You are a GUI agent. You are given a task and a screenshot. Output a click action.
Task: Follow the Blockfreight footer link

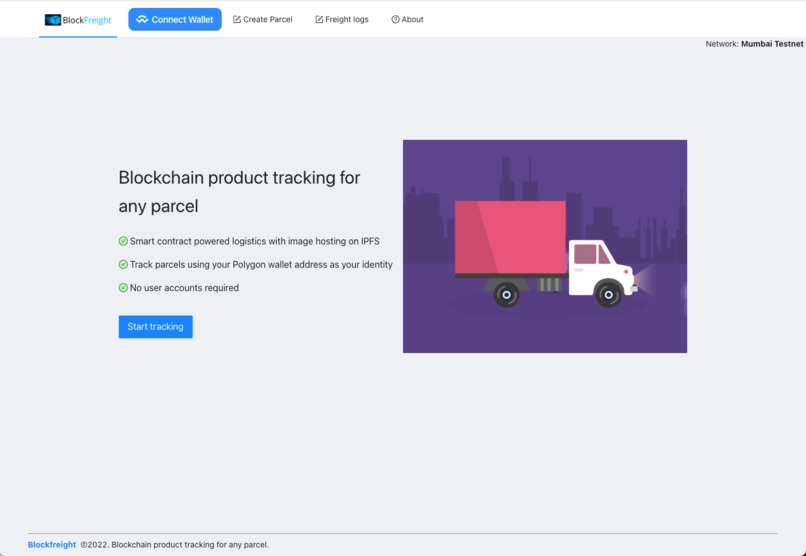52,545
